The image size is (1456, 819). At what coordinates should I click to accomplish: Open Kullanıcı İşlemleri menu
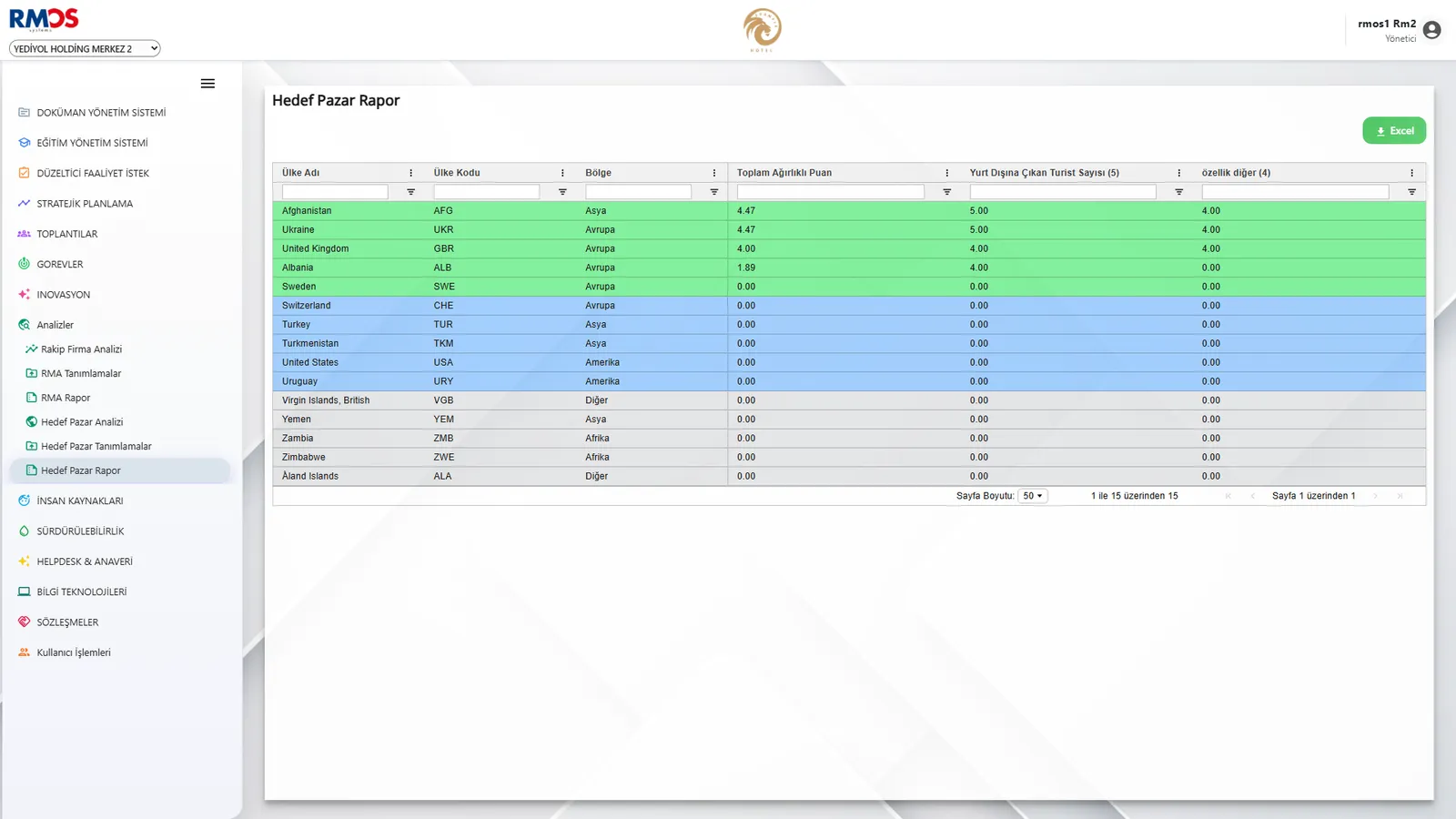click(x=74, y=652)
